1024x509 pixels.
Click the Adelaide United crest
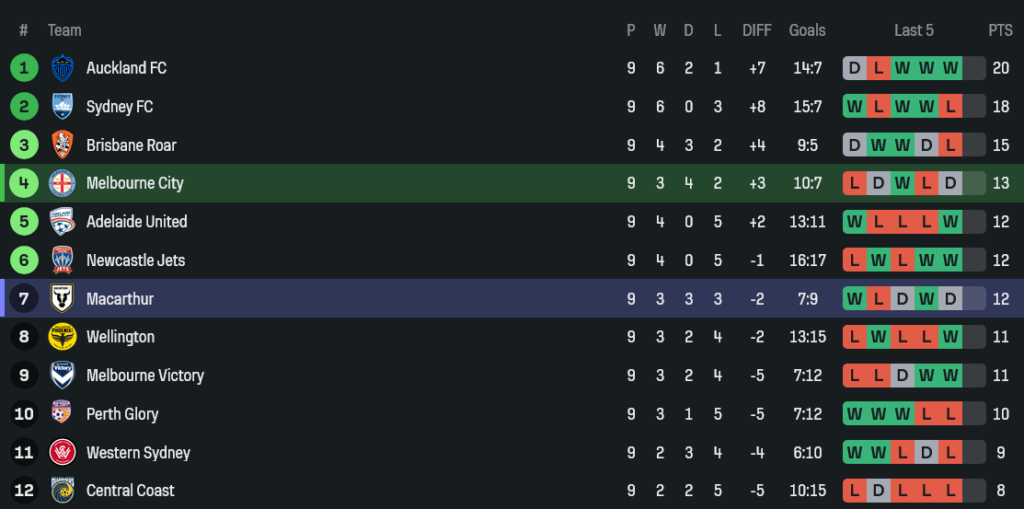(x=62, y=222)
